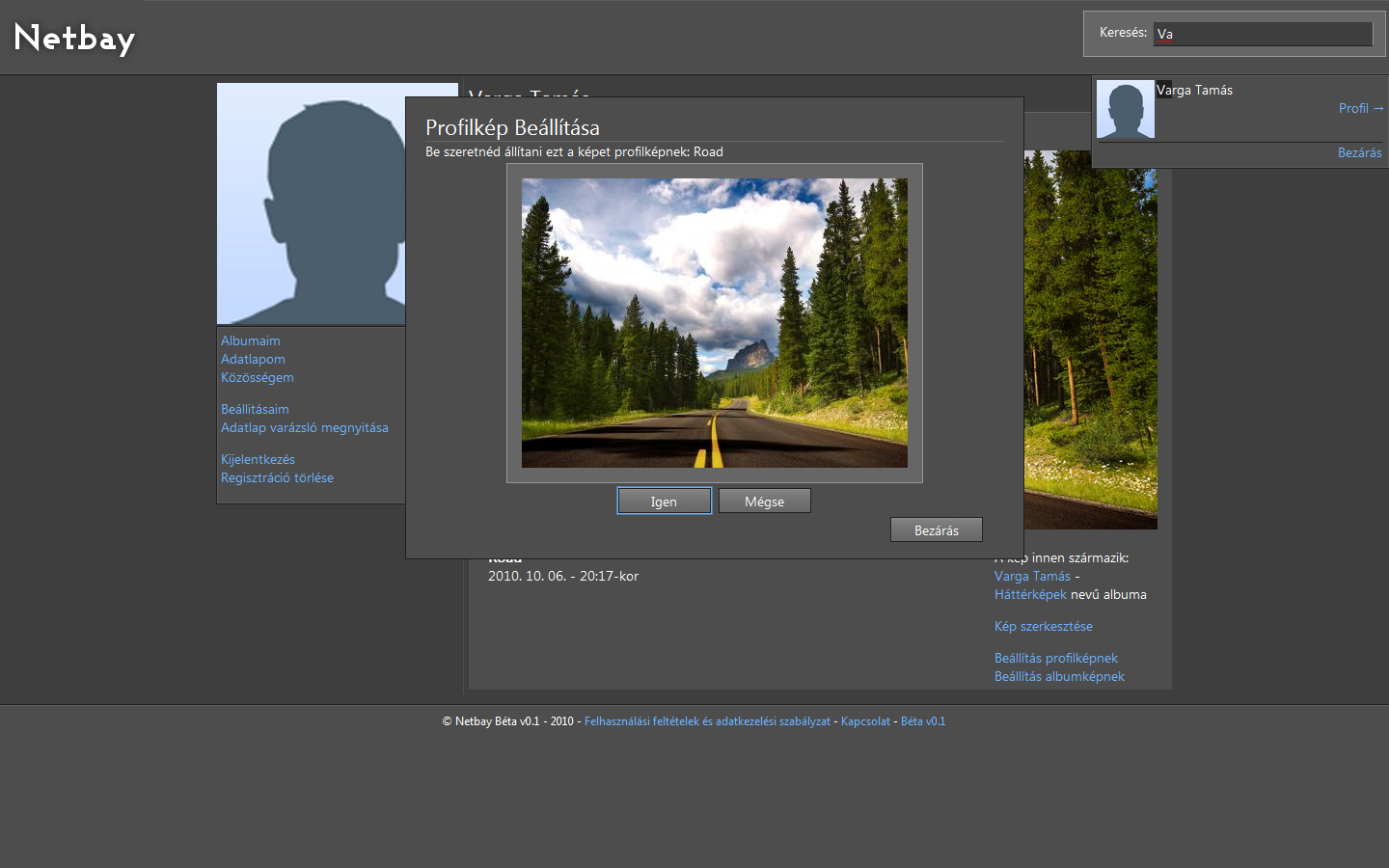Click Regisztráció törlése link

tap(277, 477)
